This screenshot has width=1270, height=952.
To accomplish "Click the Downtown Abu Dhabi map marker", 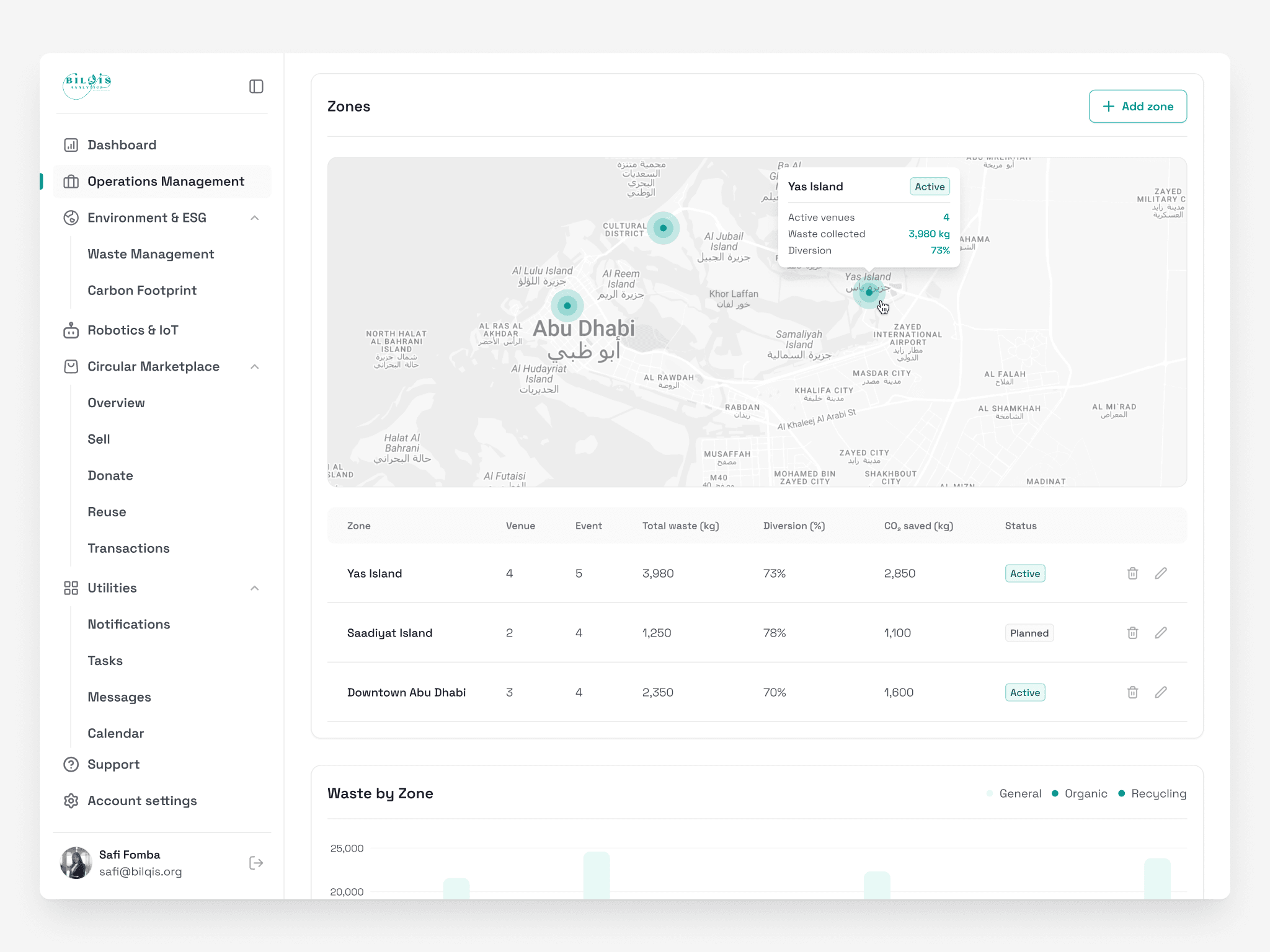I will tap(567, 306).
